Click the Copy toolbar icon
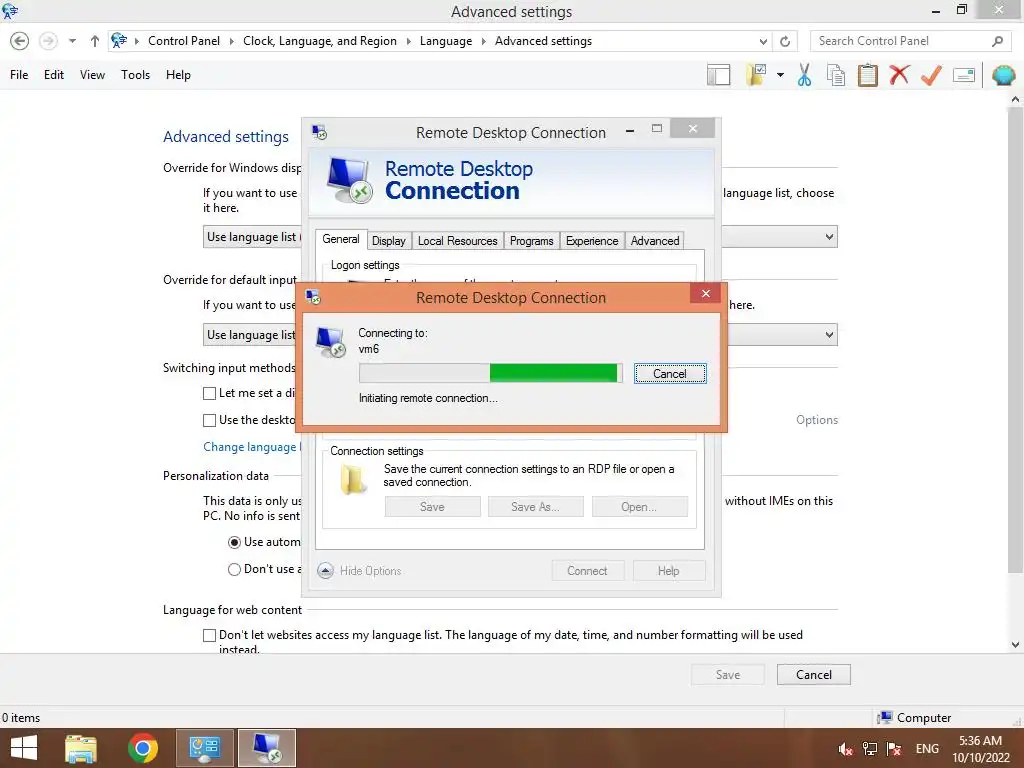Image resolution: width=1024 pixels, height=768 pixels. coord(835,75)
